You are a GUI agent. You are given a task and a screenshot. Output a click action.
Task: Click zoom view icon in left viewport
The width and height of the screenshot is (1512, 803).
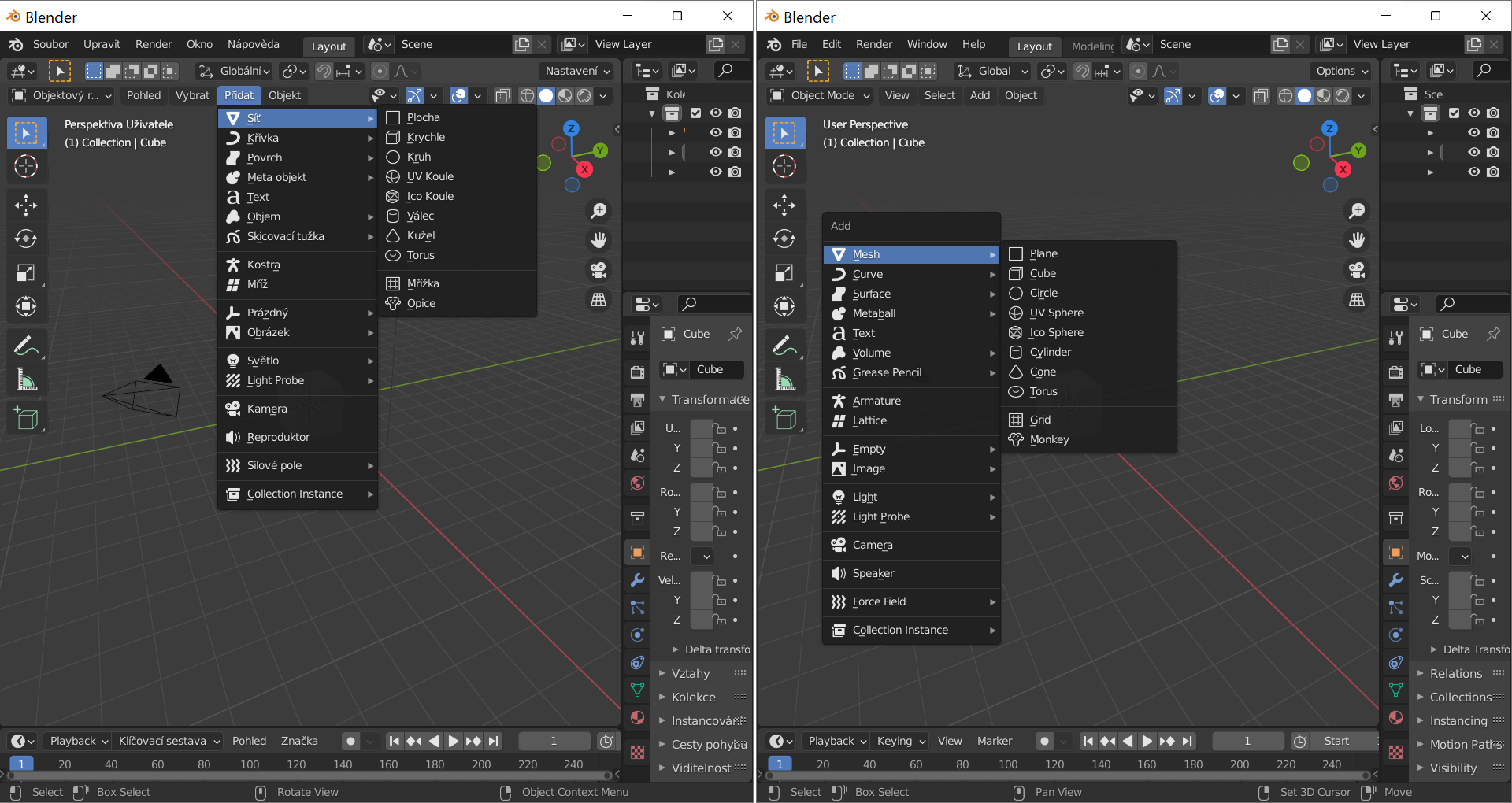(598, 211)
